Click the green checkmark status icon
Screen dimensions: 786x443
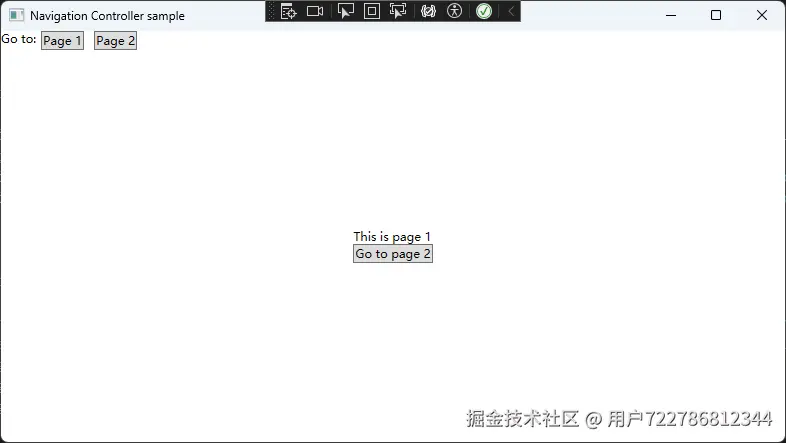point(484,11)
